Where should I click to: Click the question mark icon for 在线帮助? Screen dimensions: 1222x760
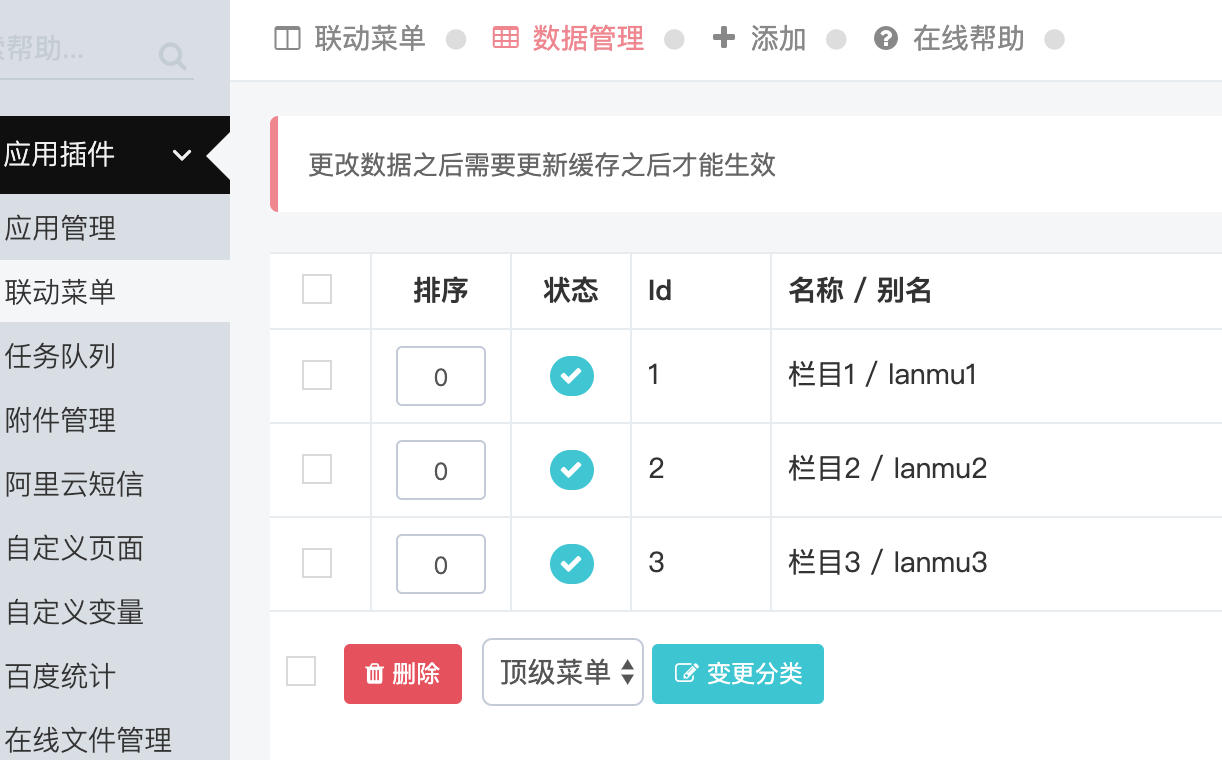pyautogui.click(x=885, y=39)
